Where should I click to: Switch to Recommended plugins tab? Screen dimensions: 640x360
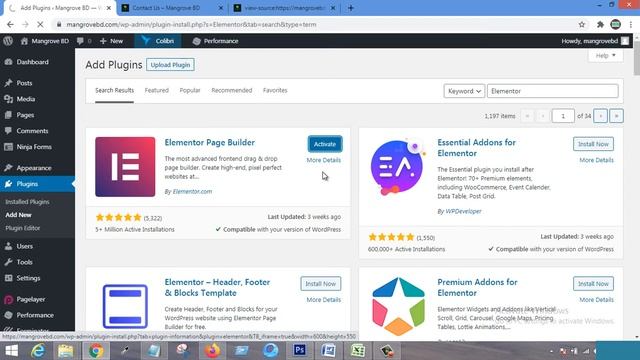click(231, 90)
